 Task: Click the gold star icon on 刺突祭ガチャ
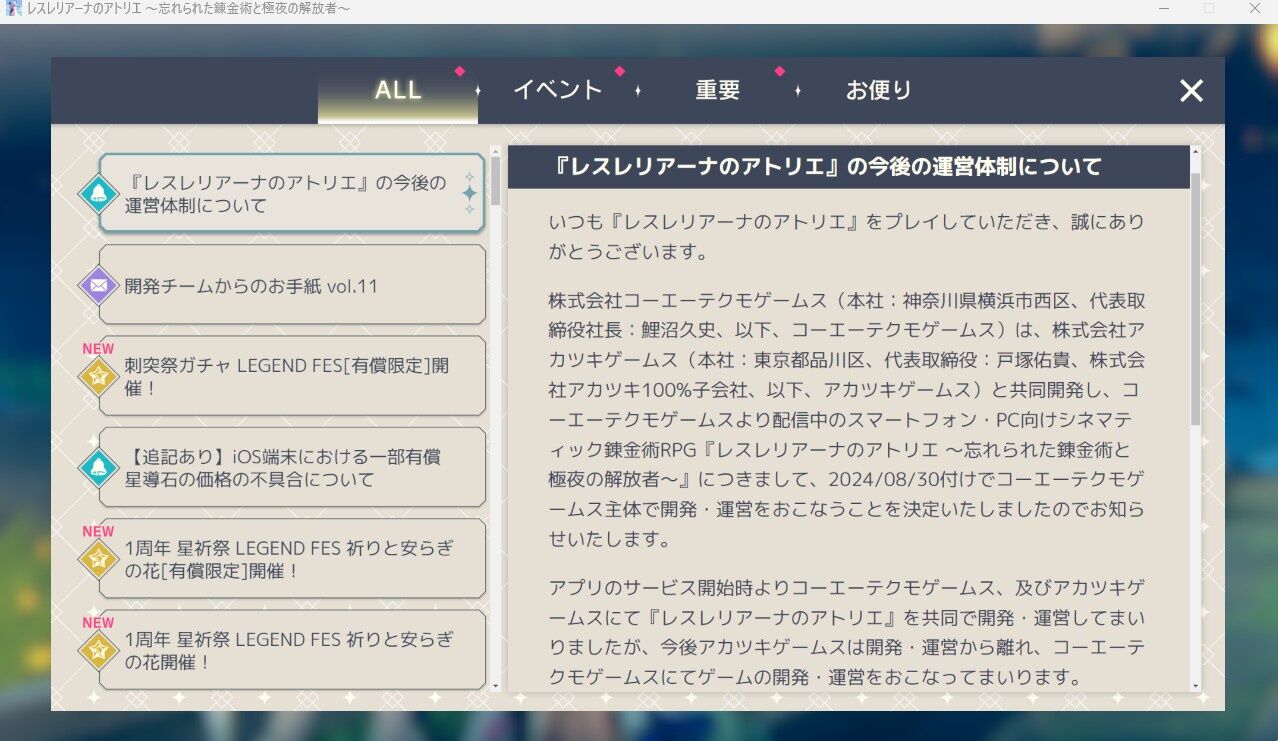coord(99,378)
